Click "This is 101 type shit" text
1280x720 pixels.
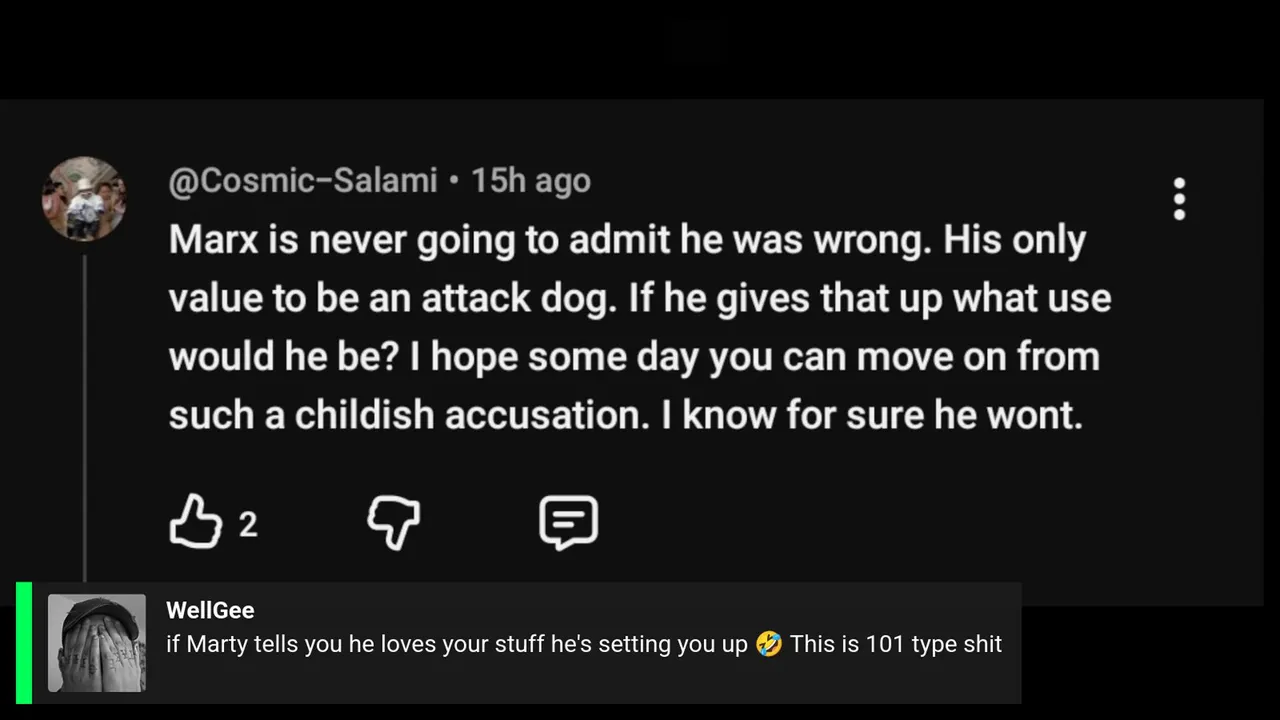[x=895, y=644]
